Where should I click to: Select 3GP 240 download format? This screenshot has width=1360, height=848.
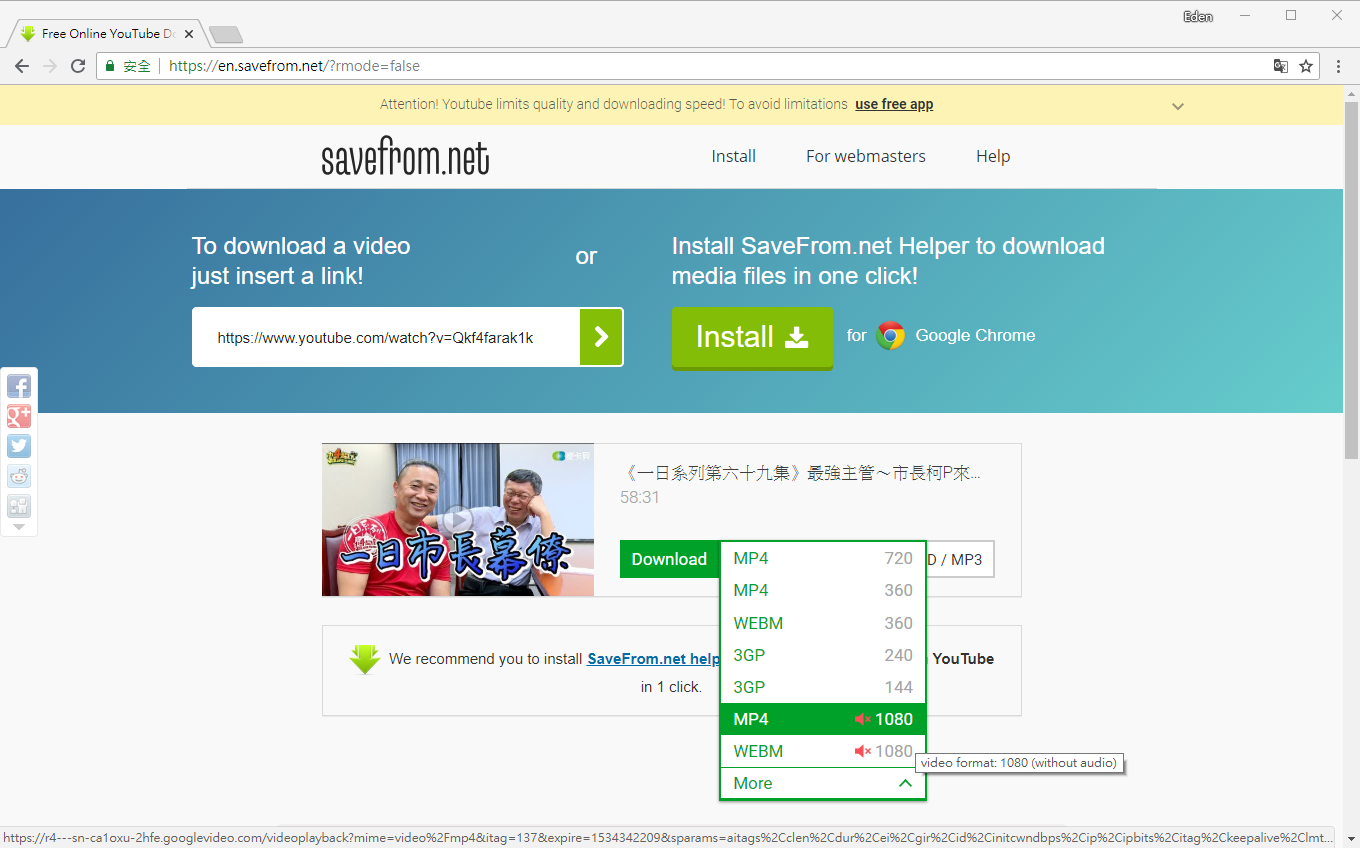click(823, 655)
